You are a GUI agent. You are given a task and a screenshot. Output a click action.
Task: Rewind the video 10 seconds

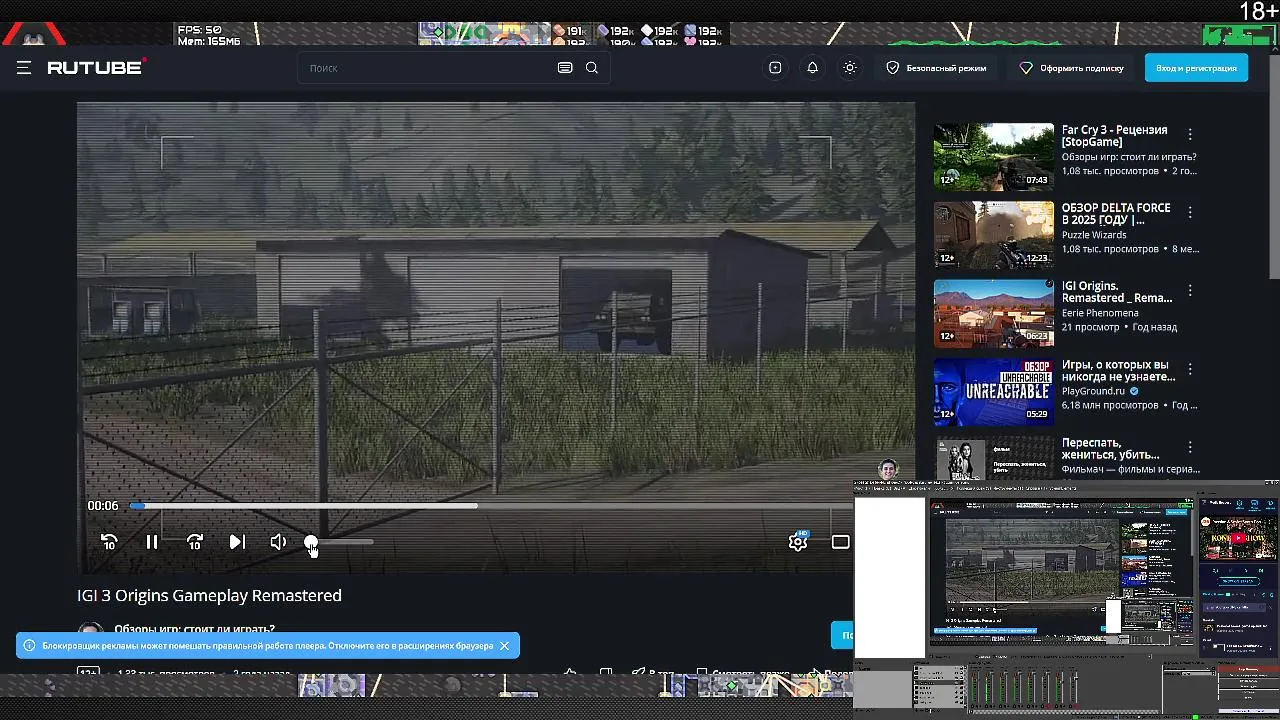[x=109, y=542]
